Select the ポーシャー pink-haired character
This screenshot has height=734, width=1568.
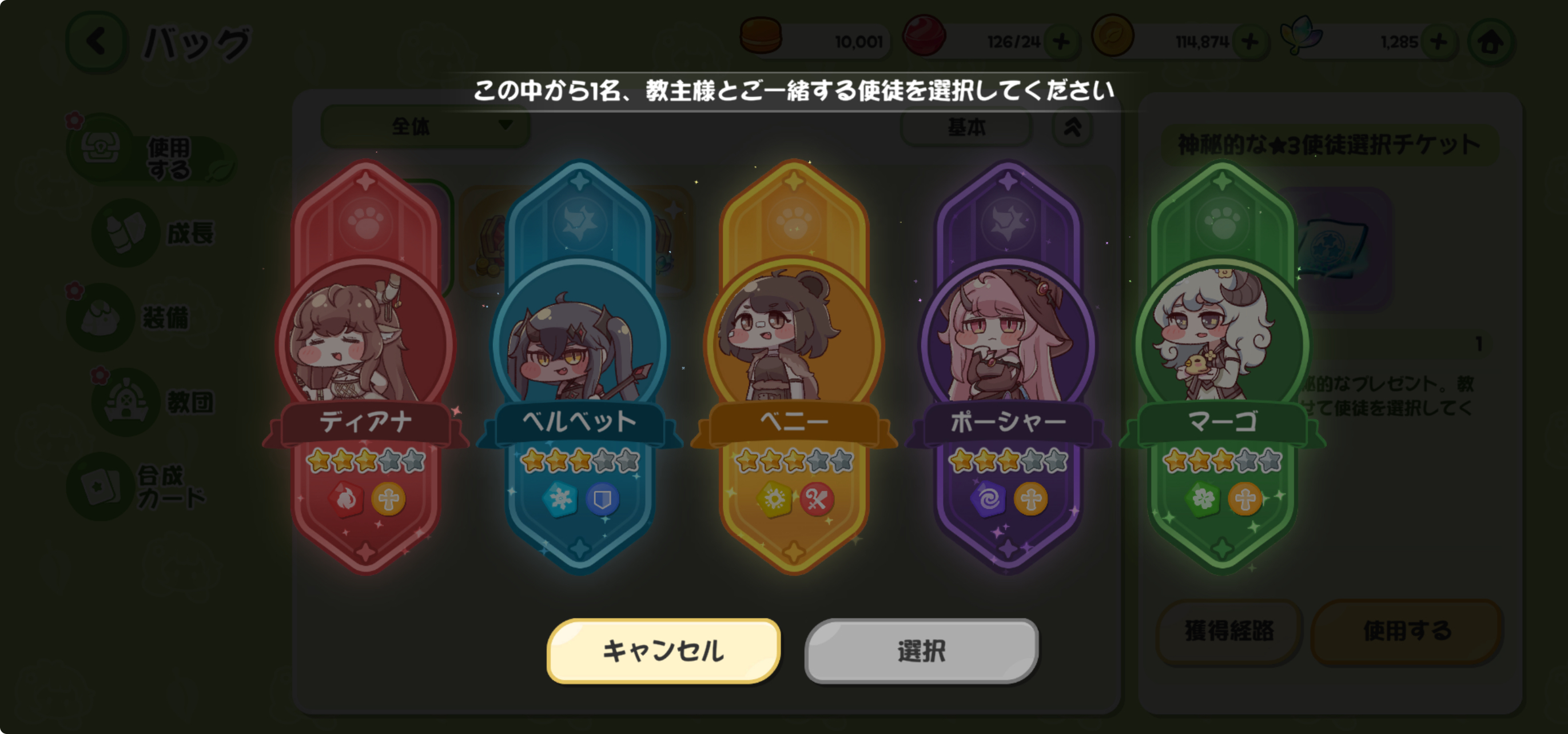tap(1008, 342)
